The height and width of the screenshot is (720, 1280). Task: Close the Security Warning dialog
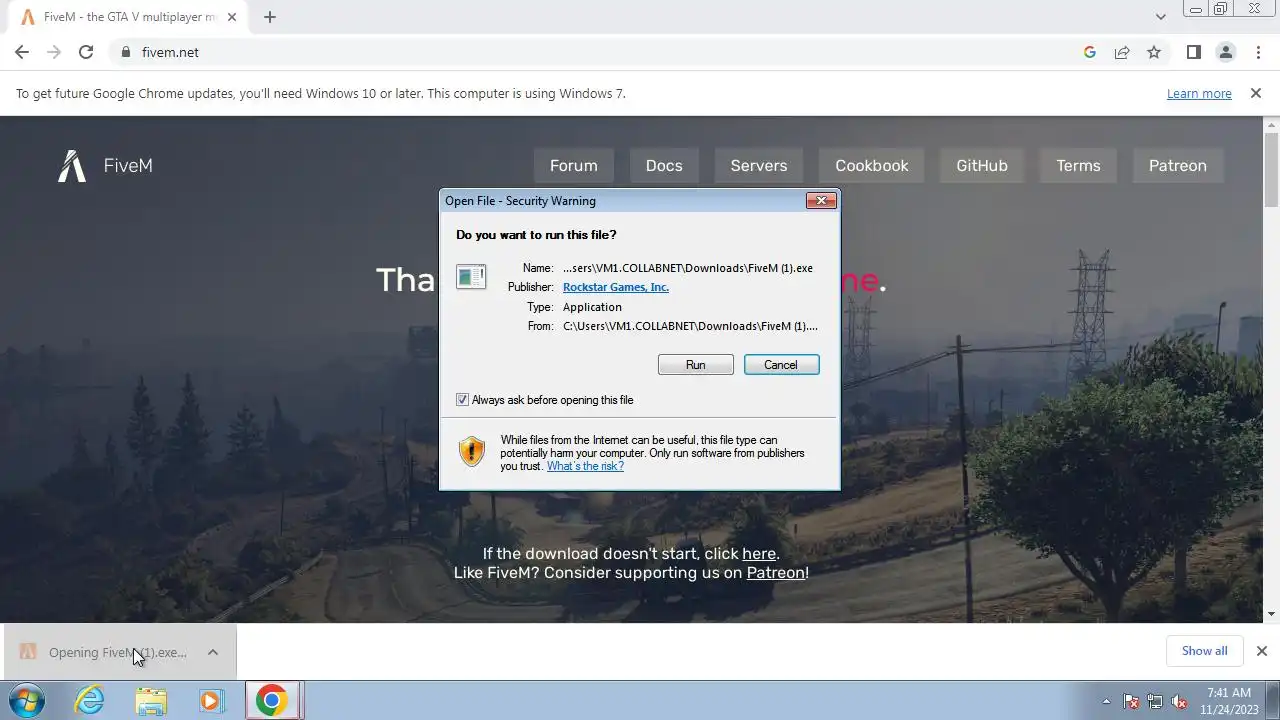pyautogui.click(x=821, y=201)
